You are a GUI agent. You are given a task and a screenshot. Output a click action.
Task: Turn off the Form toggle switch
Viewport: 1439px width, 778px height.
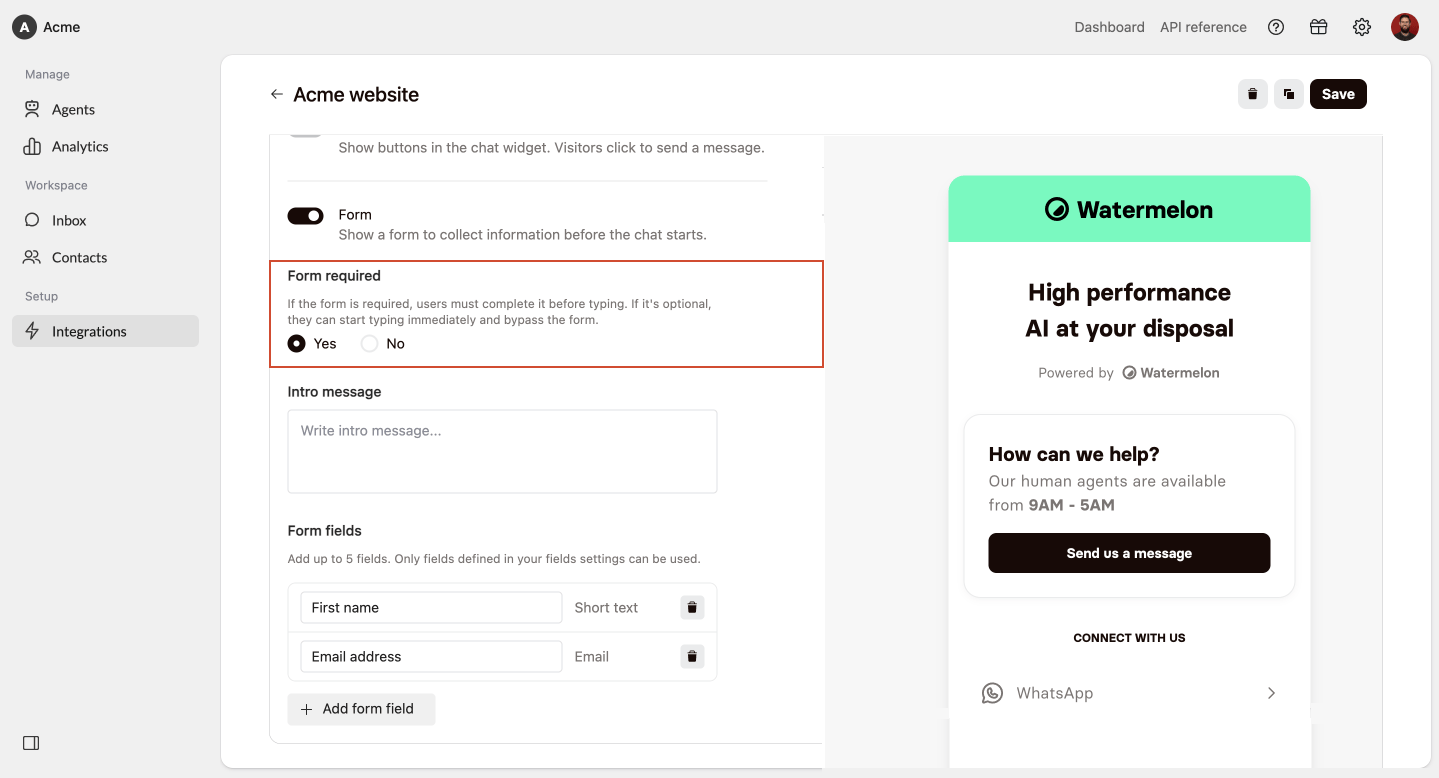pos(306,215)
